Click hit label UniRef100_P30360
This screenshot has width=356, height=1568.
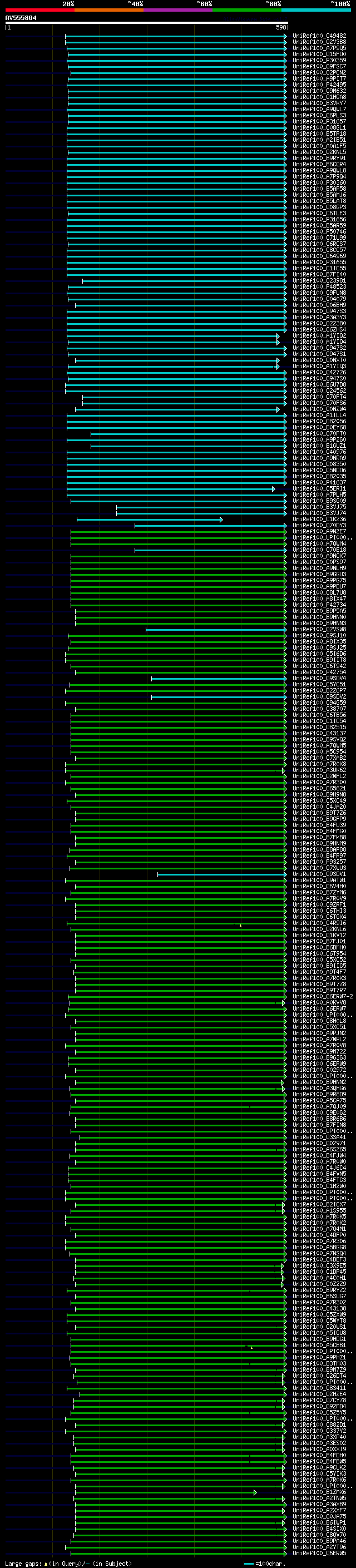319,182
